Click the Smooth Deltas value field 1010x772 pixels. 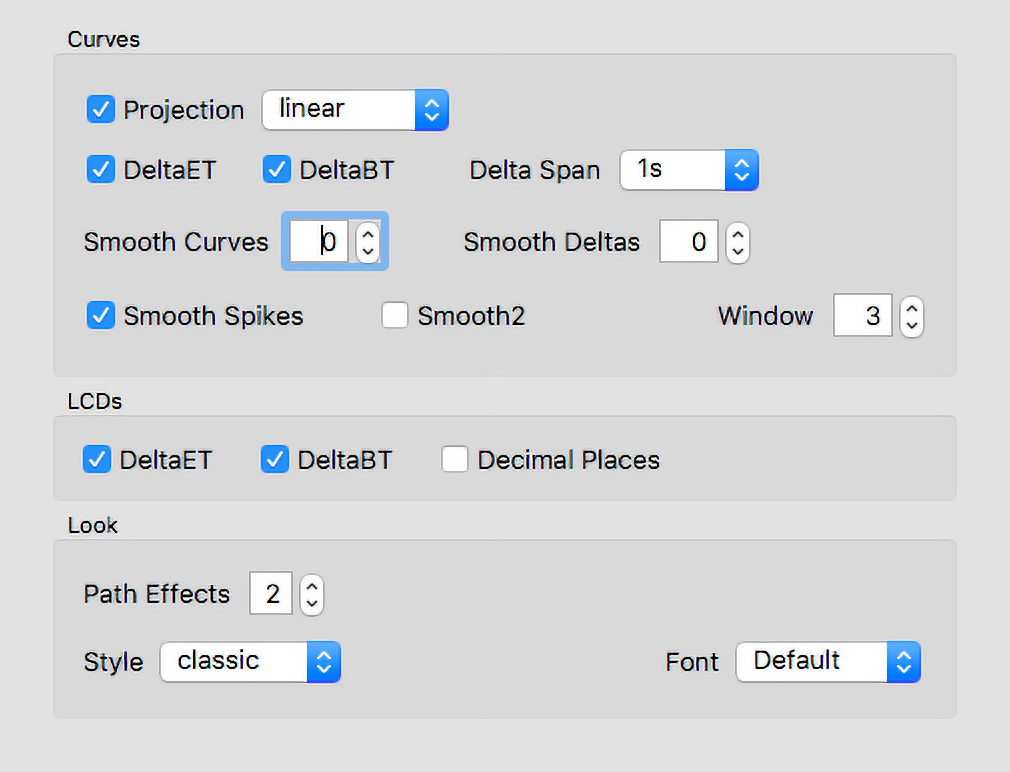coord(689,241)
